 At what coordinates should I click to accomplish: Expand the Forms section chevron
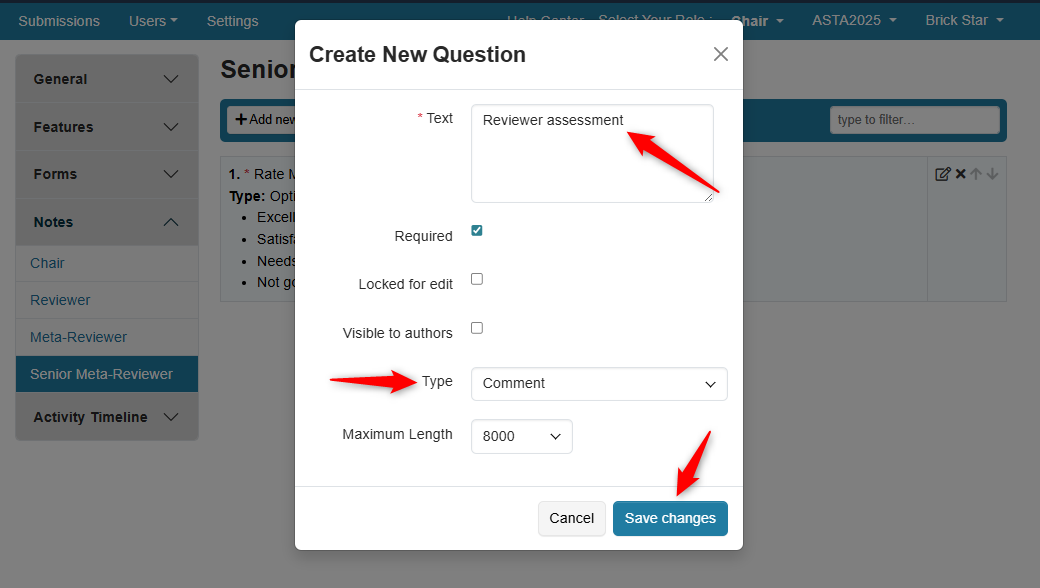click(x=171, y=174)
